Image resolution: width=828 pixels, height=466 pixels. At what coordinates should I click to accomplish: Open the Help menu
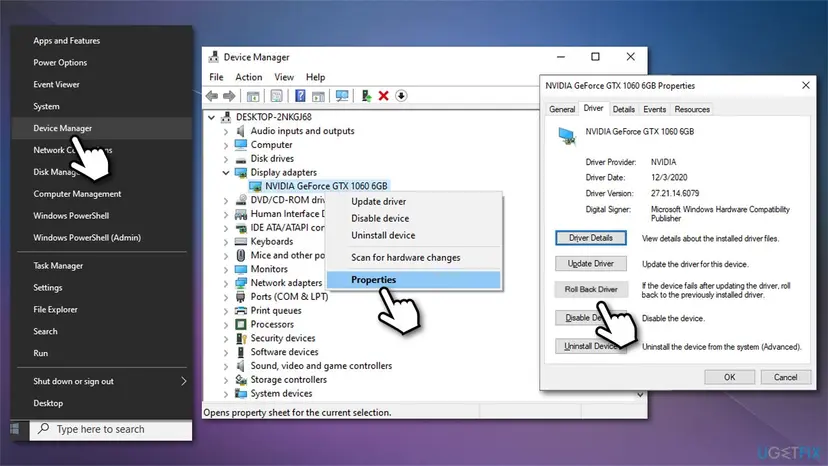(315, 77)
